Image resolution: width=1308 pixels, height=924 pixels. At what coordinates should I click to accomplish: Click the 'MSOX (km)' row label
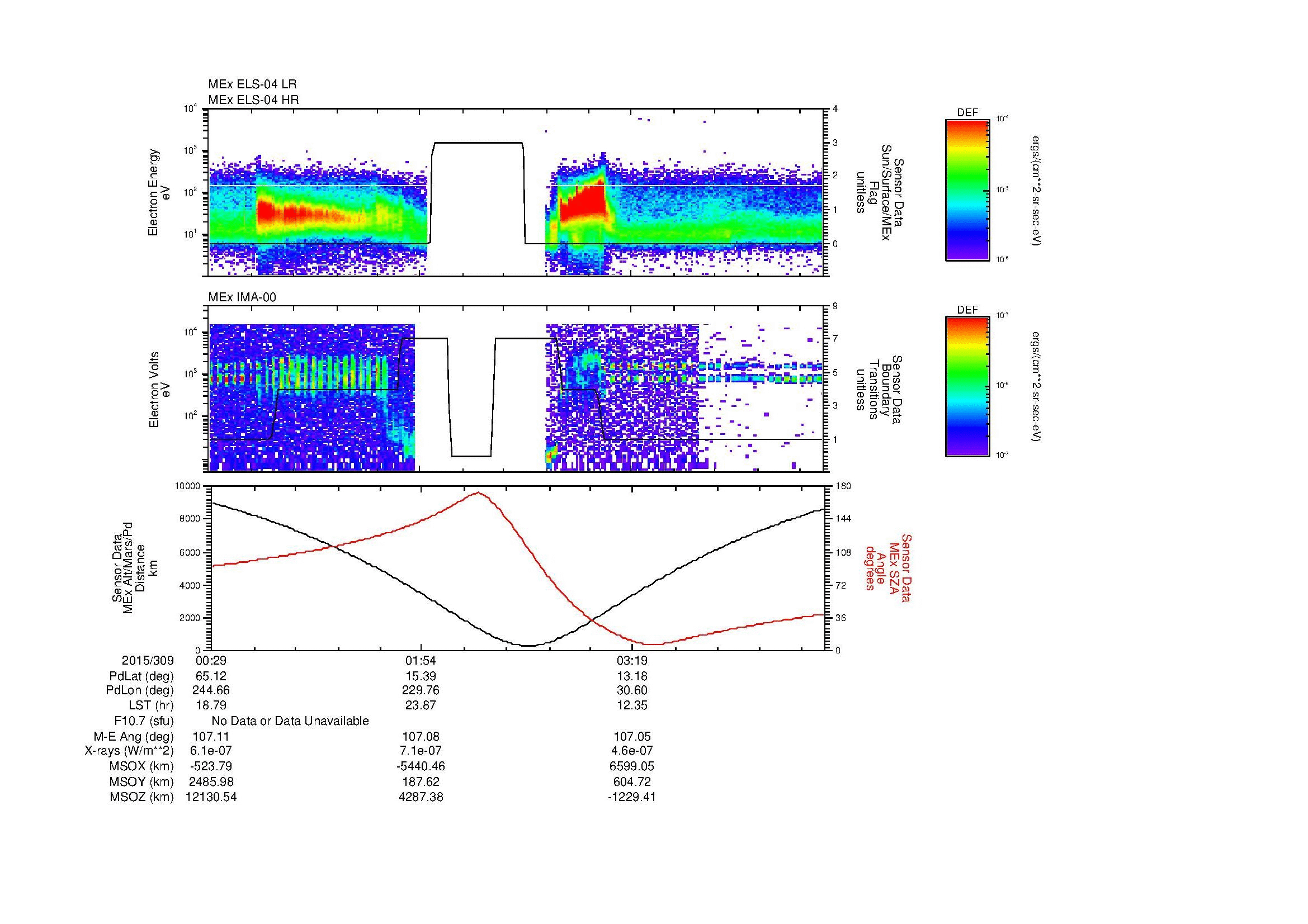coord(142,767)
